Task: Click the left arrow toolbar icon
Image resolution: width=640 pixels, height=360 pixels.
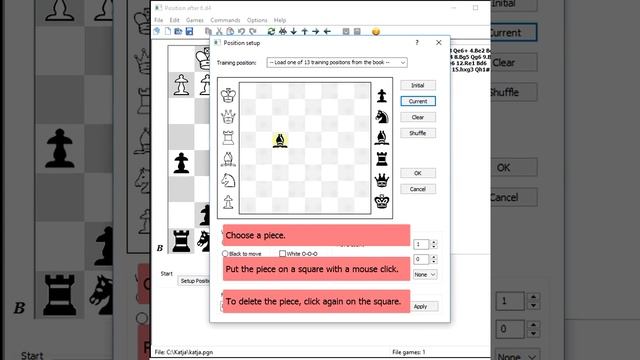Action: 327,31
